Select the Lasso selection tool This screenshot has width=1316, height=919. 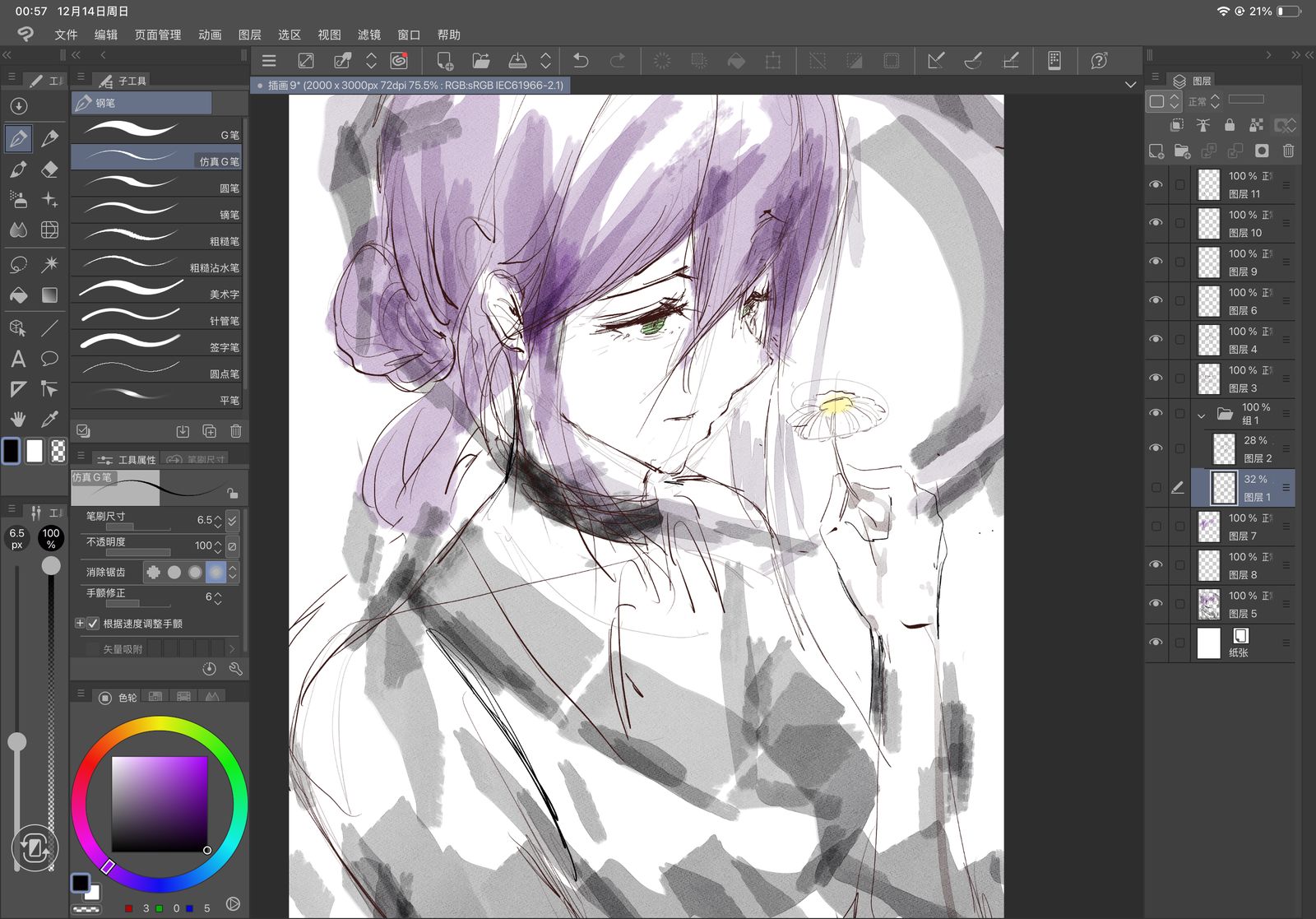point(18,264)
